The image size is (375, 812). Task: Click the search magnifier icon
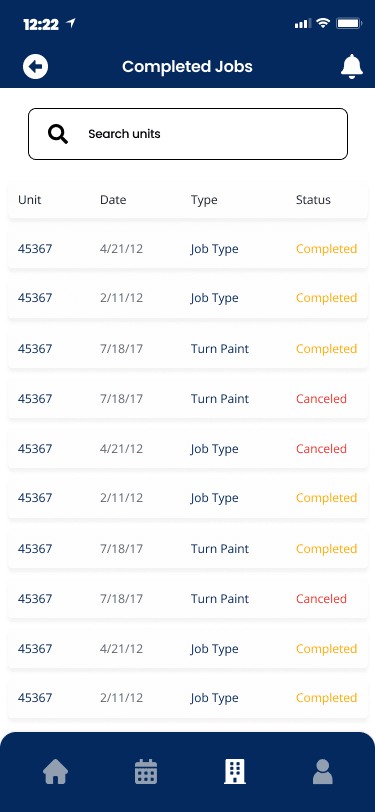point(58,134)
